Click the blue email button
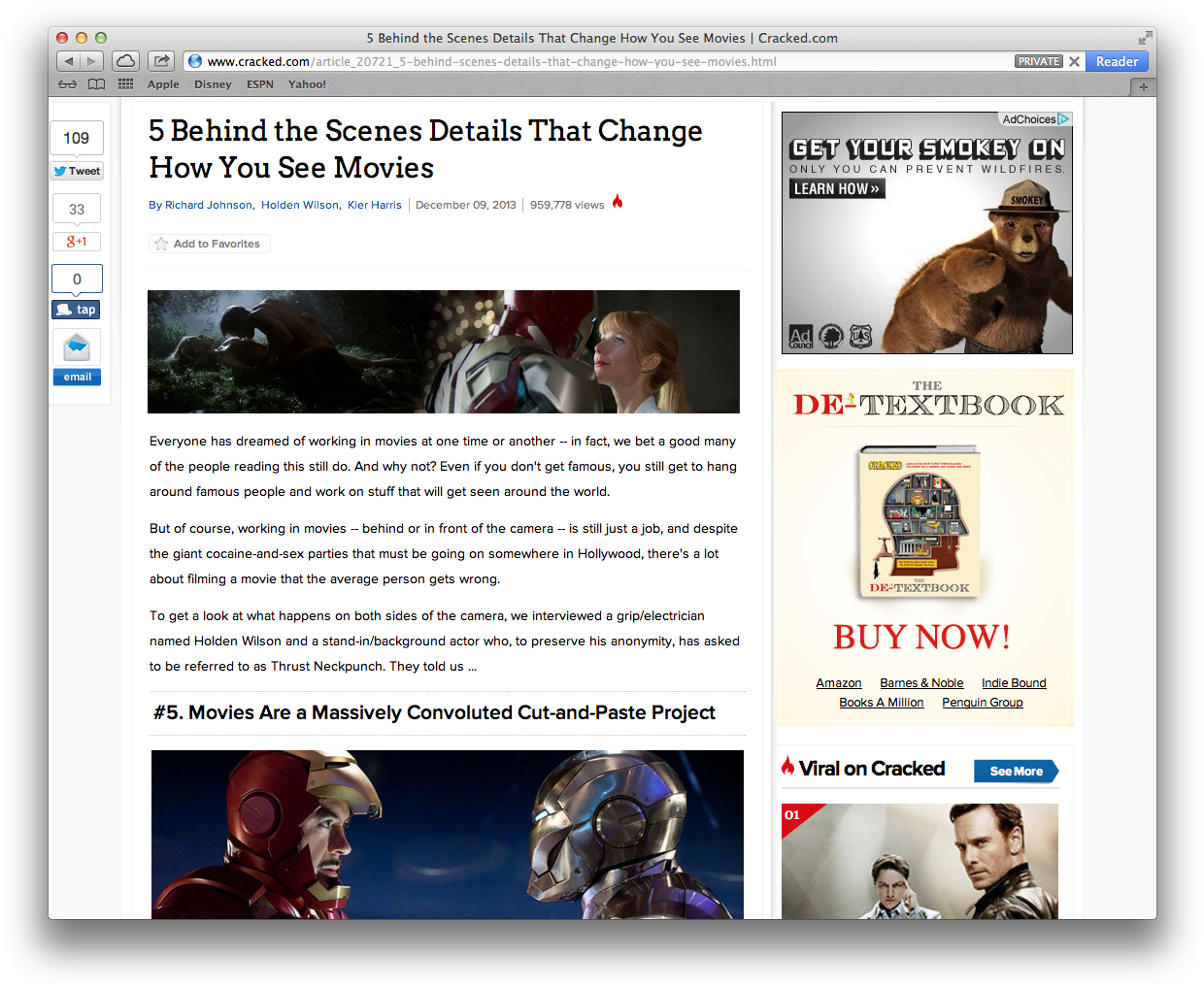Image resolution: width=1204 pixels, height=988 pixels. click(x=77, y=377)
